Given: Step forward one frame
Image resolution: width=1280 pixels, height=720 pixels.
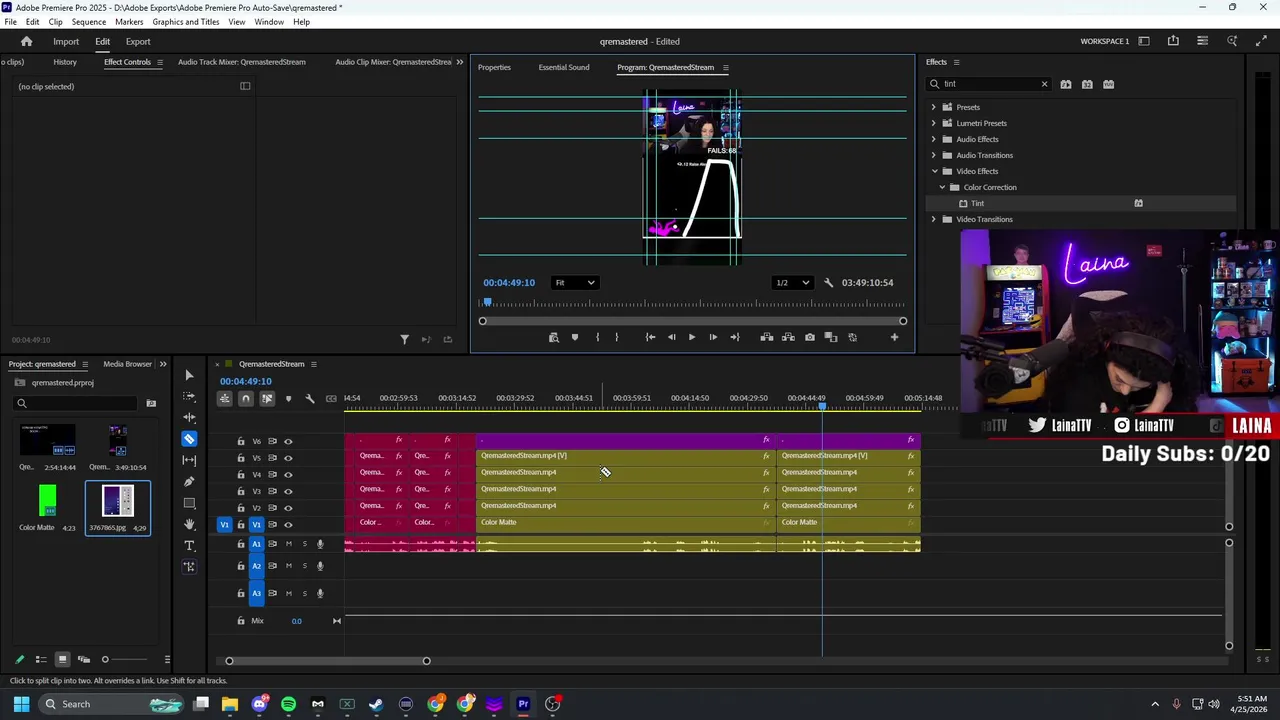Looking at the screenshot, I should tap(713, 337).
